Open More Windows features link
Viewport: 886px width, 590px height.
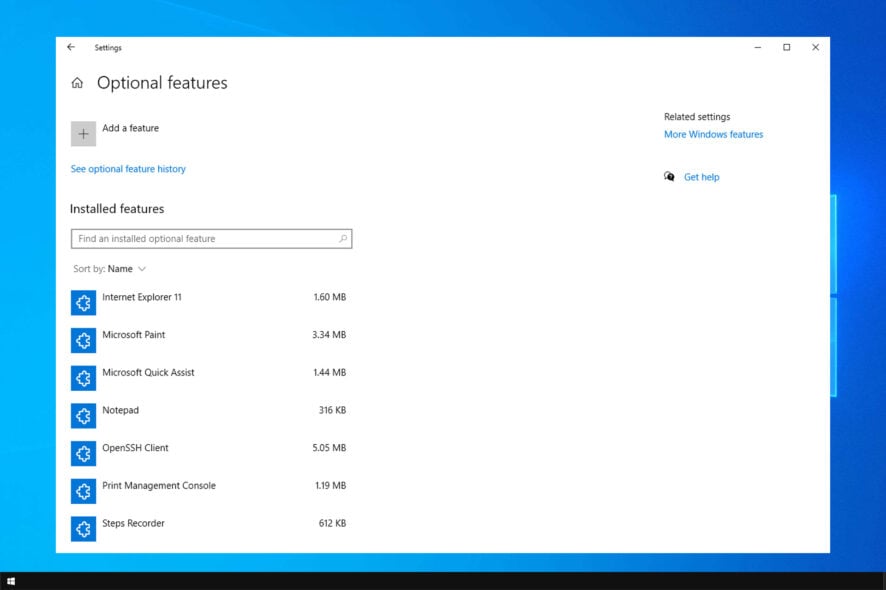[x=713, y=135]
